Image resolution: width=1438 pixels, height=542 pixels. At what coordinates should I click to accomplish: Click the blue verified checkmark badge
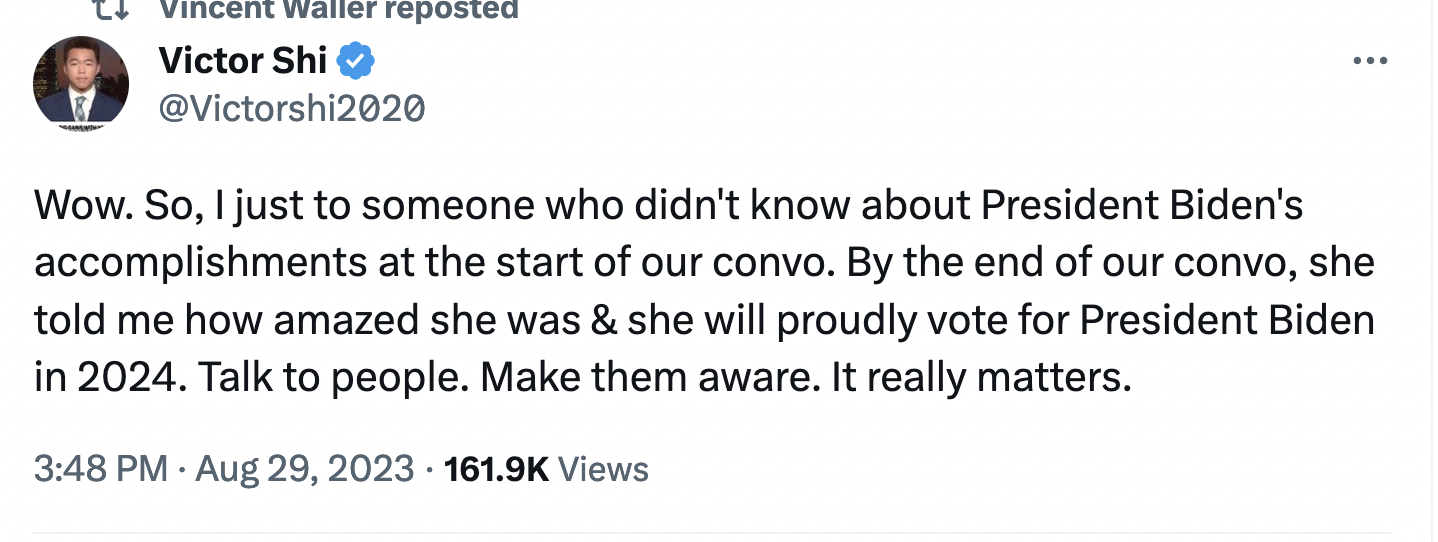[x=356, y=62]
